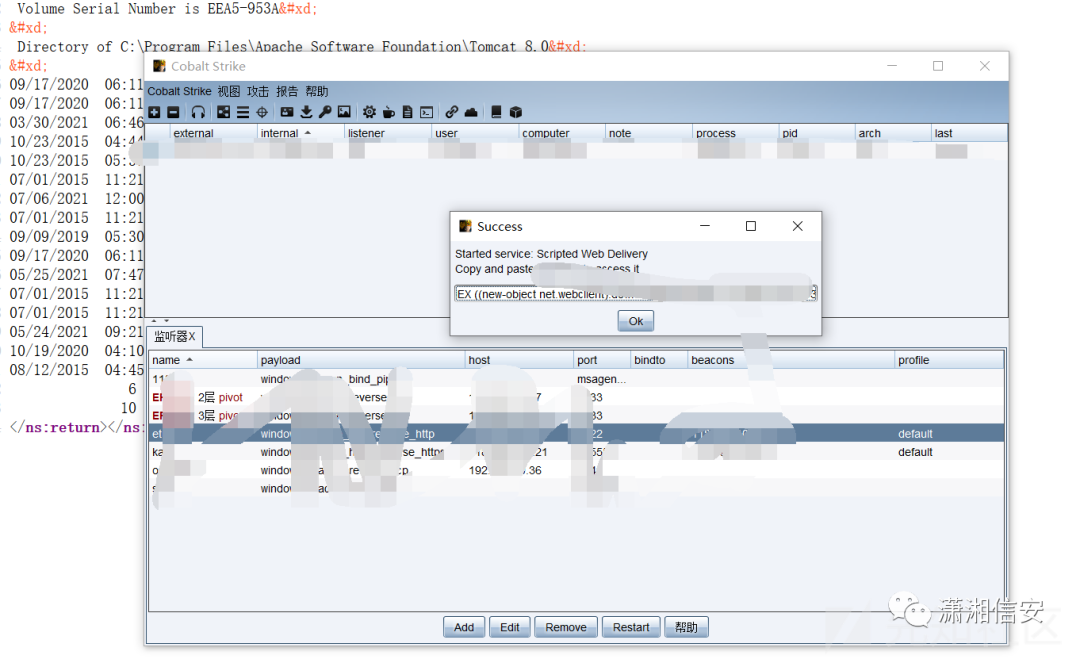Select listener row with port msagen...
The image size is (1080, 659).
pyautogui.click(x=576, y=379)
